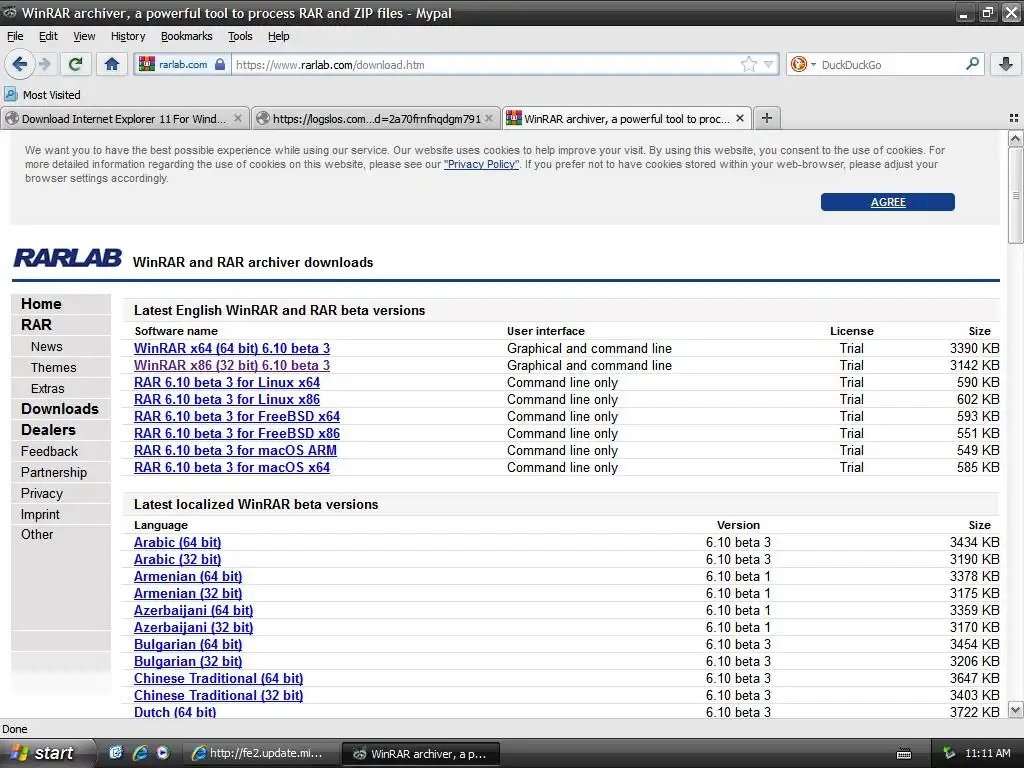Click the Most Visited bookmarks icon
Image resolution: width=1024 pixels, height=768 pixels.
tap(10, 94)
